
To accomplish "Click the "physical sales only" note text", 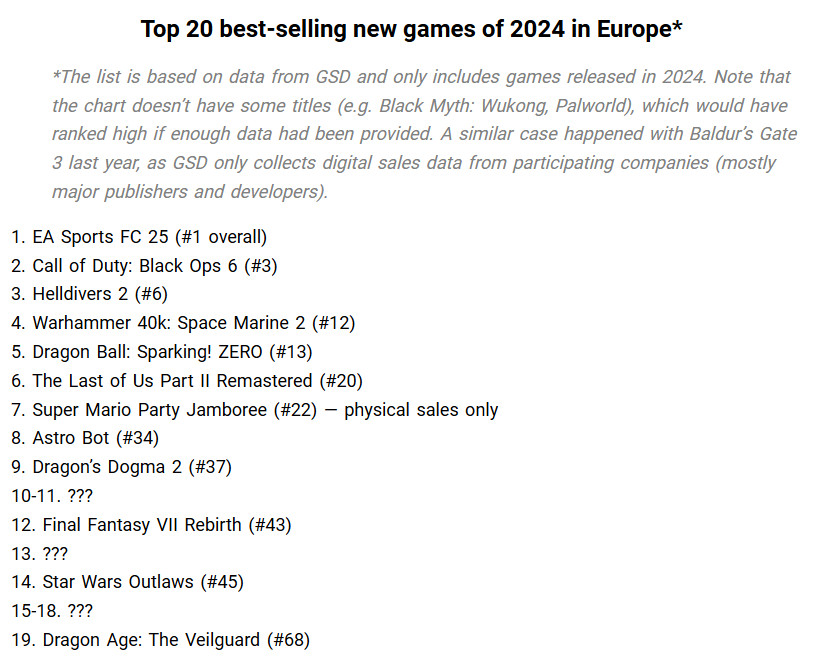I will click(x=421, y=409).
